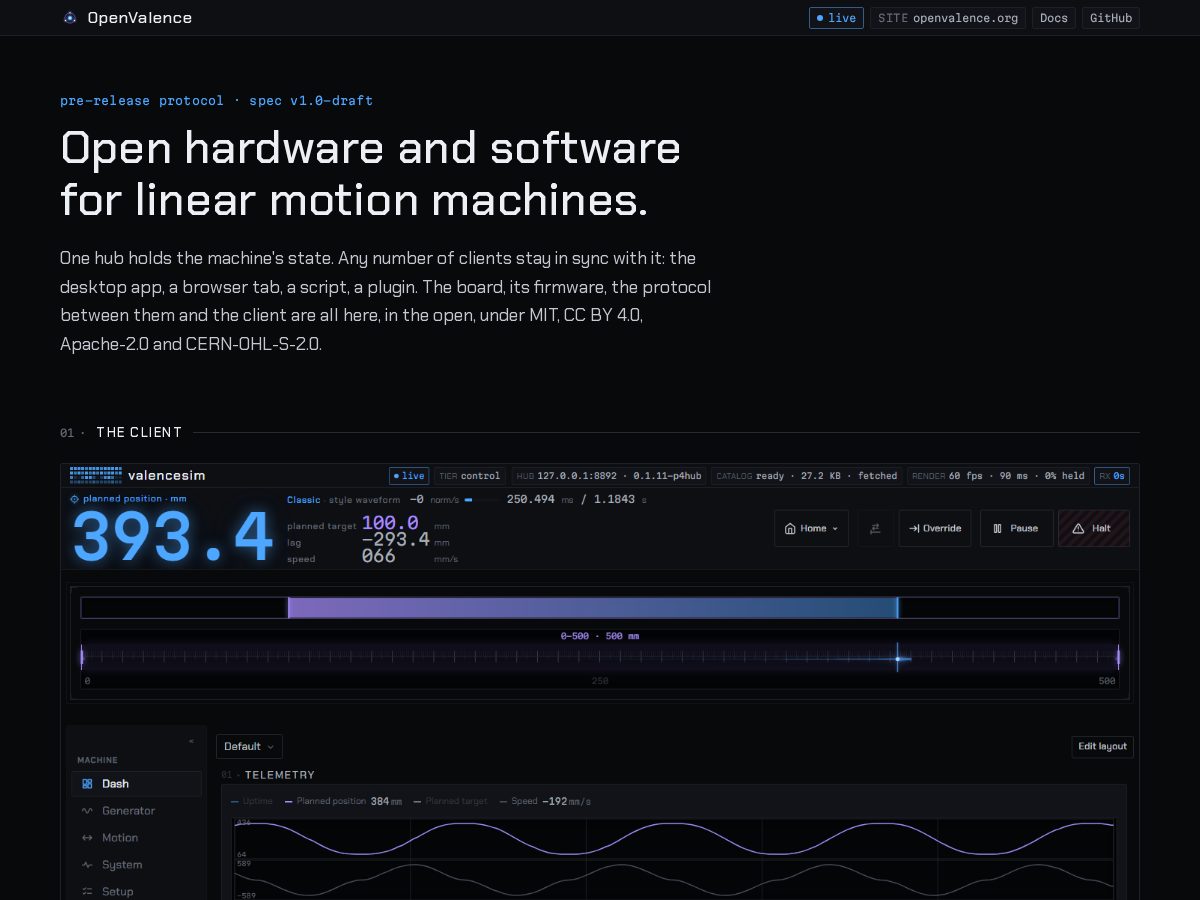Open the SITE openvalence.org link
The height and width of the screenshot is (900, 1200).
coord(948,18)
